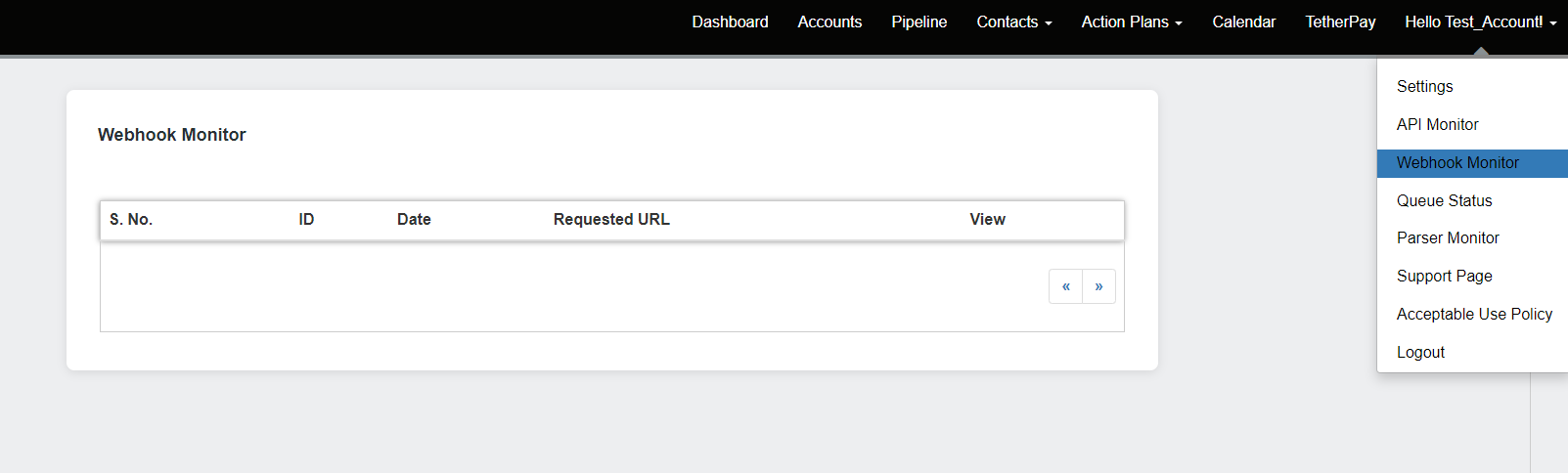Screen dimensions: 1568x473
Task: Open Dashboard from the navigation bar
Action: (730, 21)
